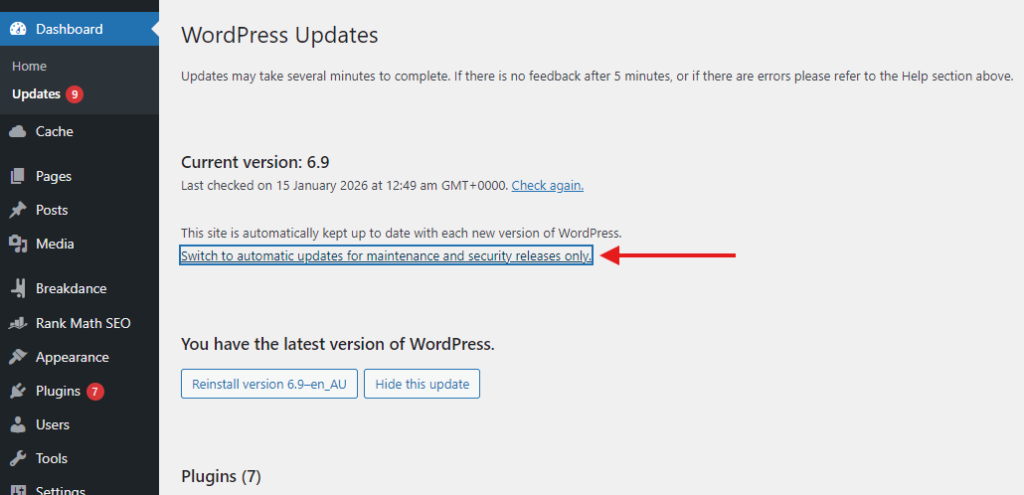Image resolution: width=1024 pixels, height=495 pixels.
Task: Click the Tools wrench icon
Action: [17, 459]
